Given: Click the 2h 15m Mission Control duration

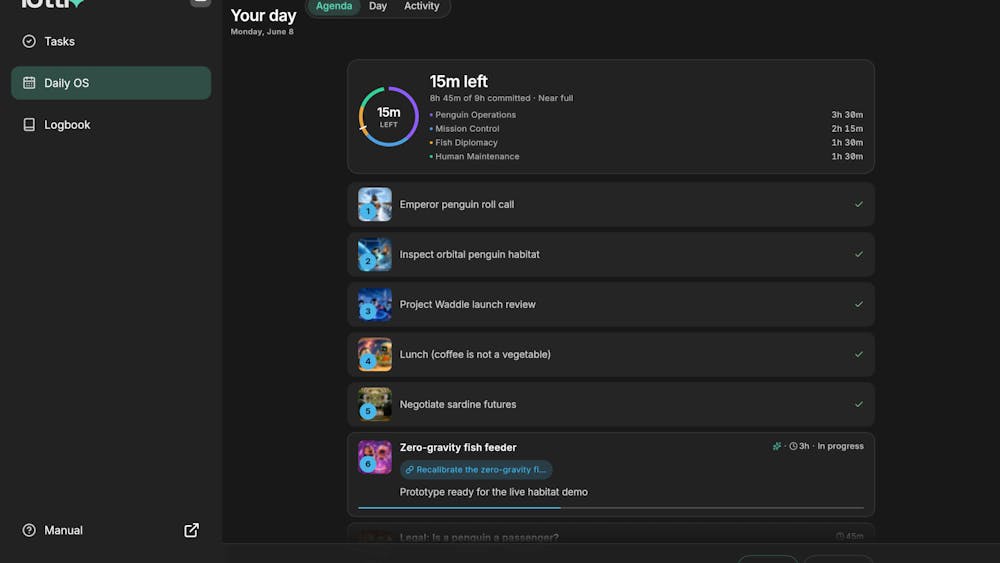Looking at the screenshot, I should pyautogui.click(x=847, y=129).
